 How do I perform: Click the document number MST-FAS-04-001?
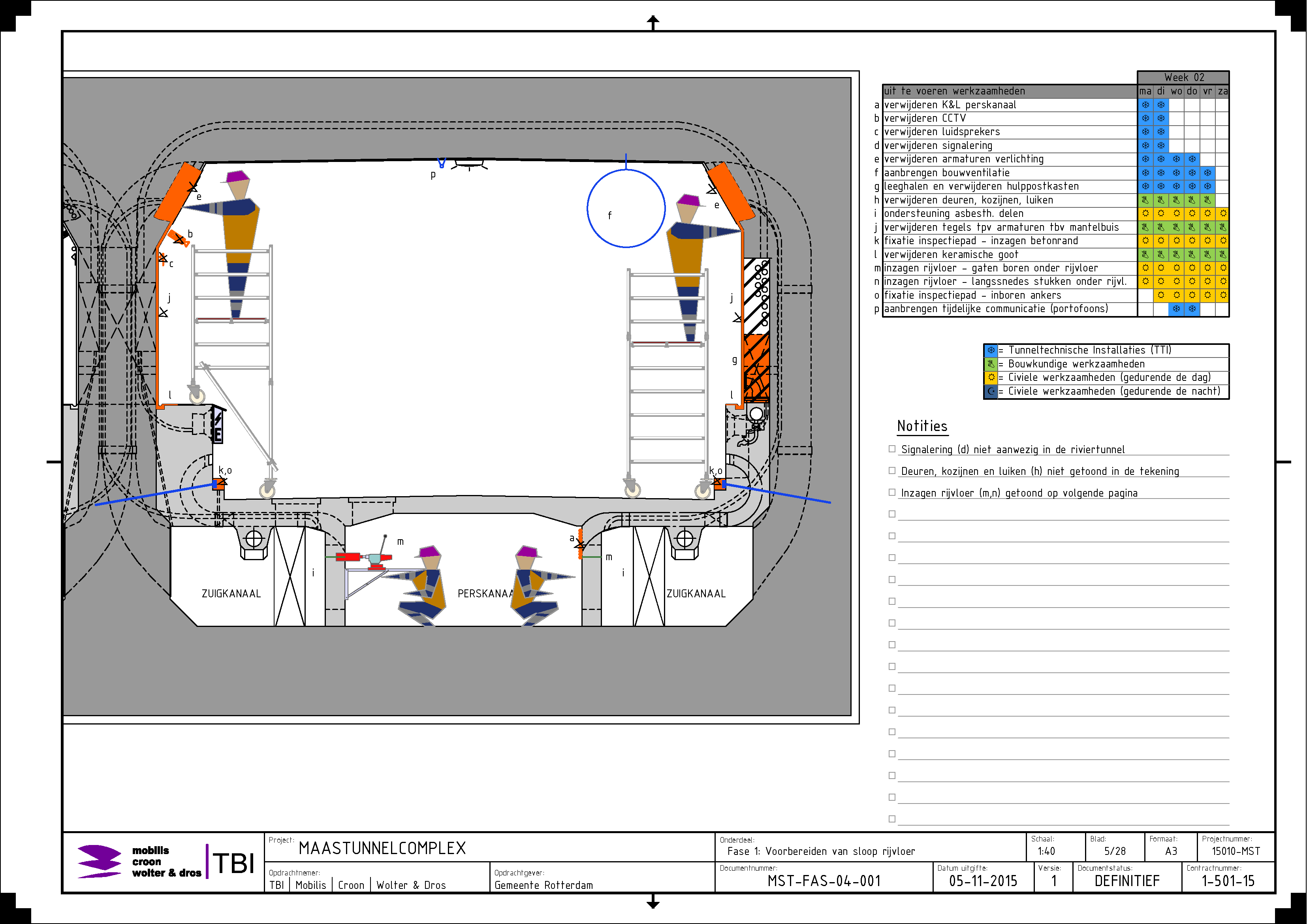824,881
